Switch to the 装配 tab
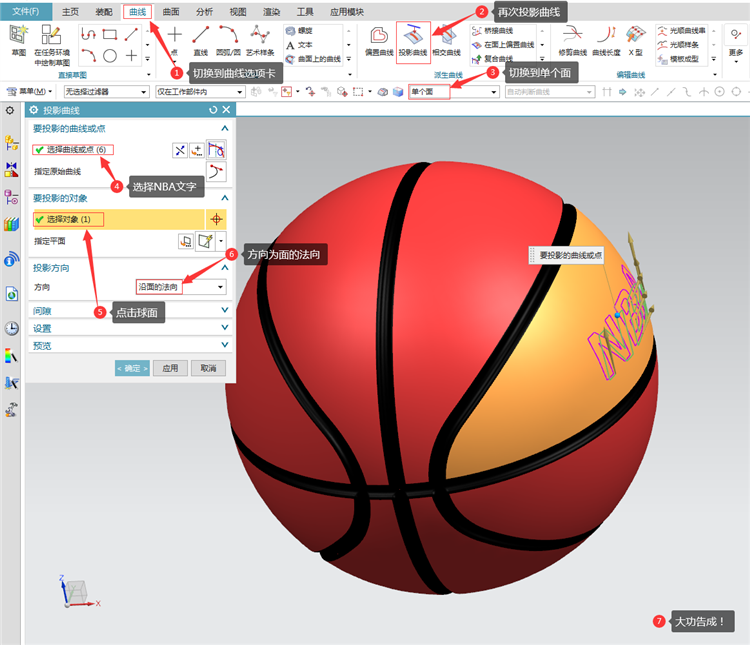The width and height of the screenshot is (750, 645). coord(104,12)
